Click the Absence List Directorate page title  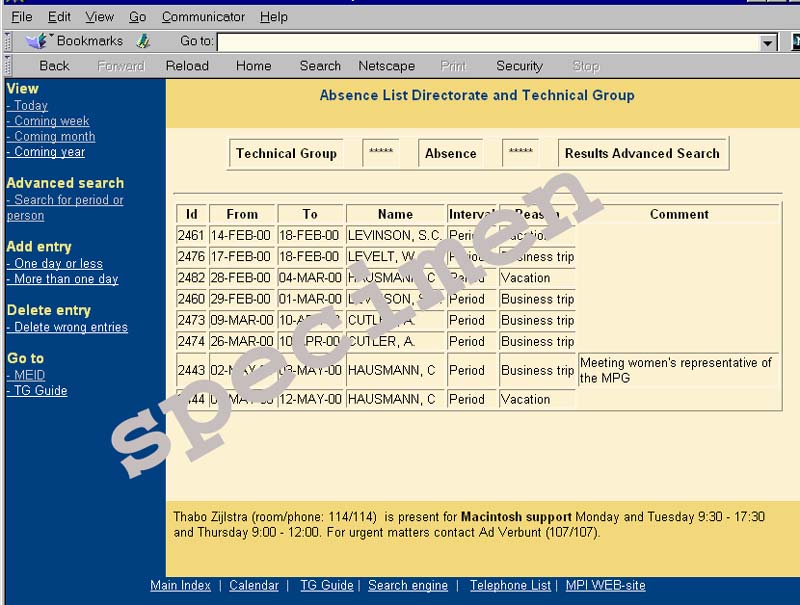point(477,95)
